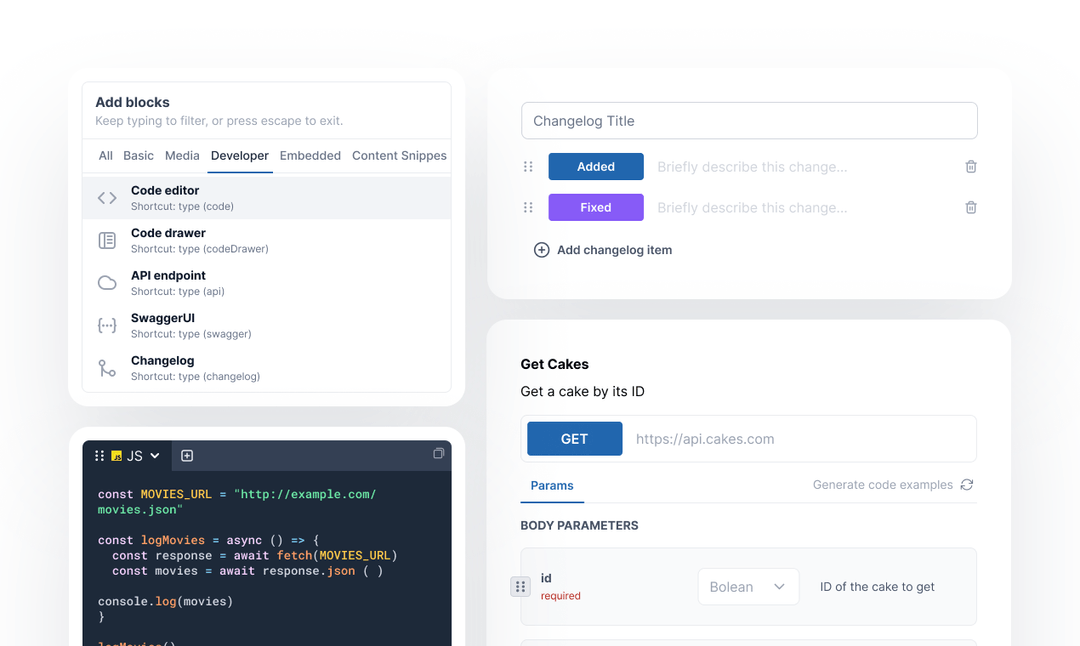This screenshot has width=1080, height=646.
Task: Delete the Added changelog entry via trash icon
Action: [970, 166]
